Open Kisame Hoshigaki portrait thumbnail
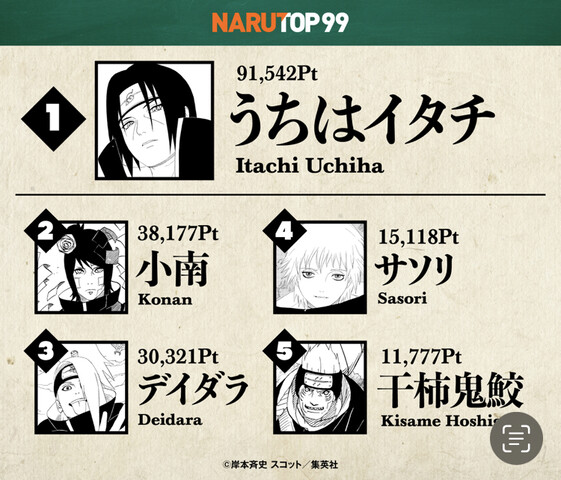The width and height of the screenshot is (561, 480). (320, 387)
